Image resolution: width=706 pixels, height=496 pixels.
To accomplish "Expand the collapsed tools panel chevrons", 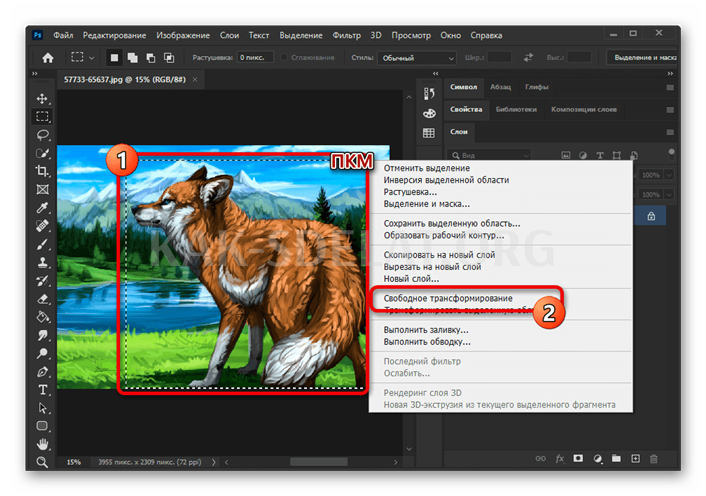I will (x=35, y=73).
